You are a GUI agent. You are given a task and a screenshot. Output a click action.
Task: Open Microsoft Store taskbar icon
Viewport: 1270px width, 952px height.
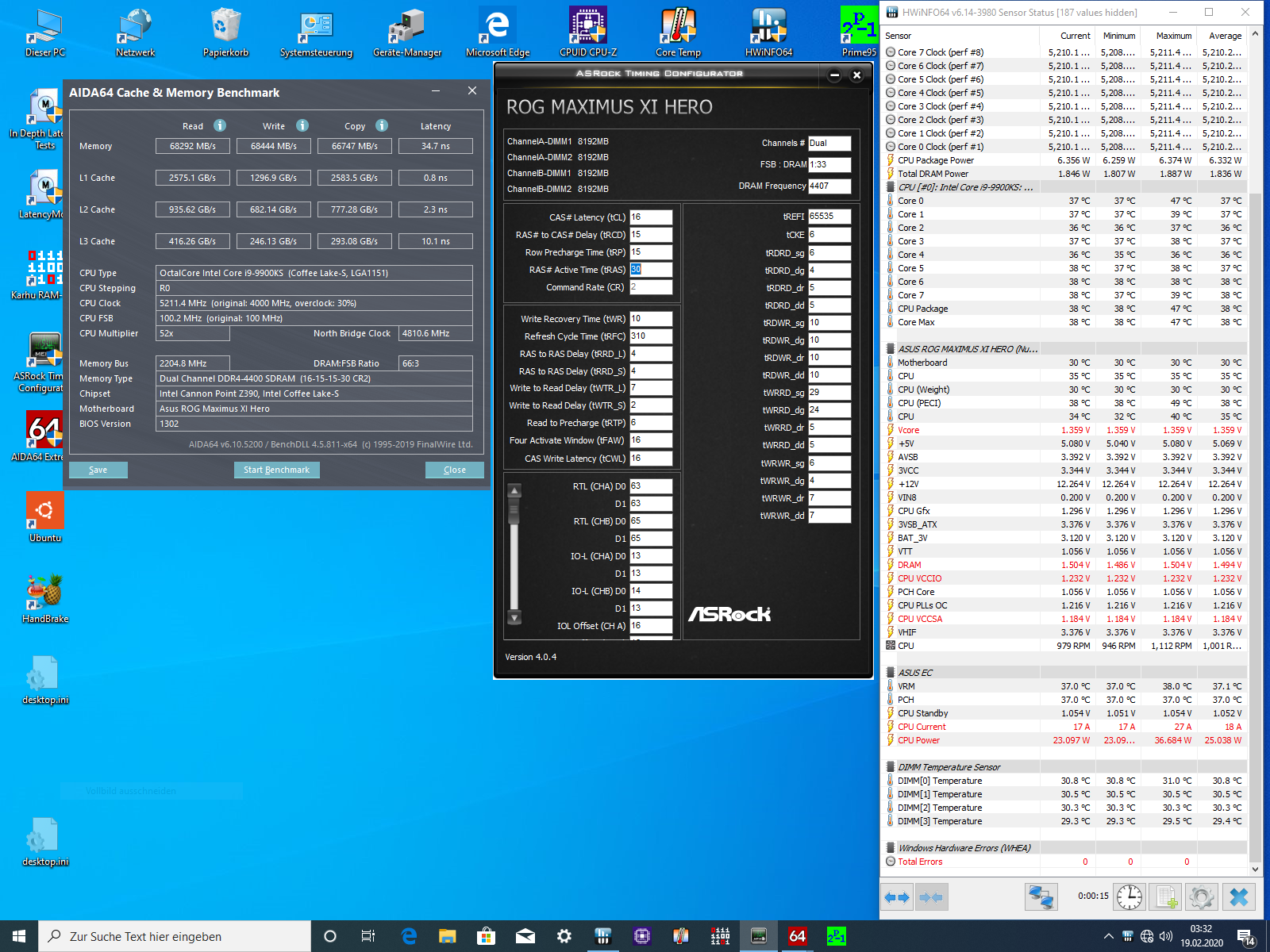point(486,936)
